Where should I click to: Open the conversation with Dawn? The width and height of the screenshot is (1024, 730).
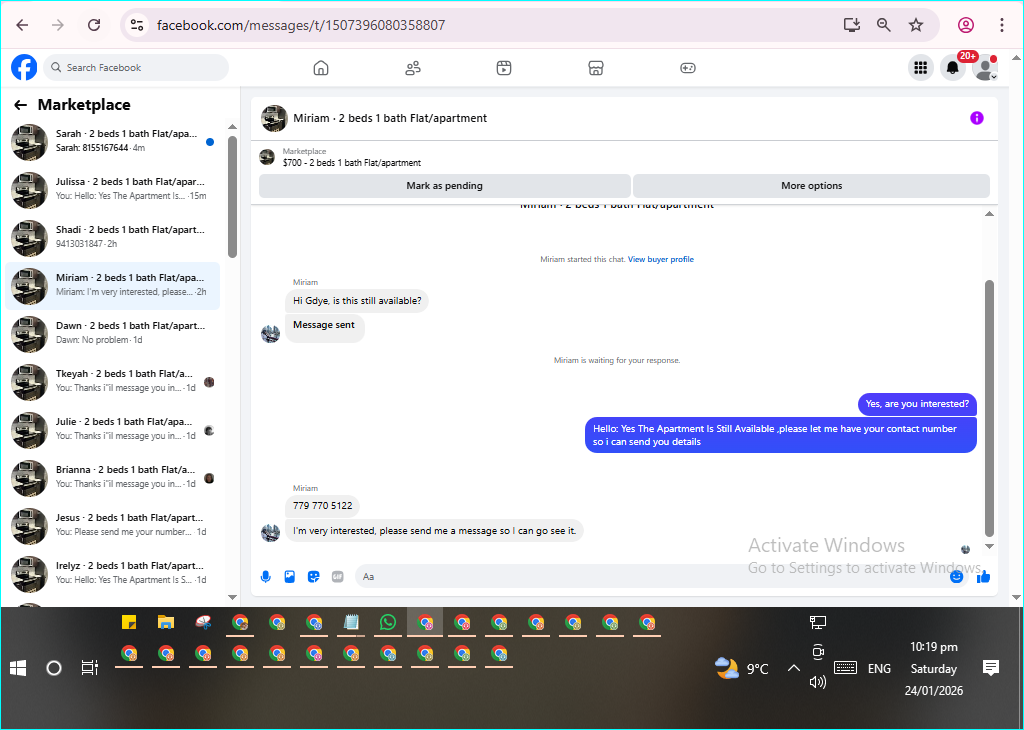tap(112, 334)
